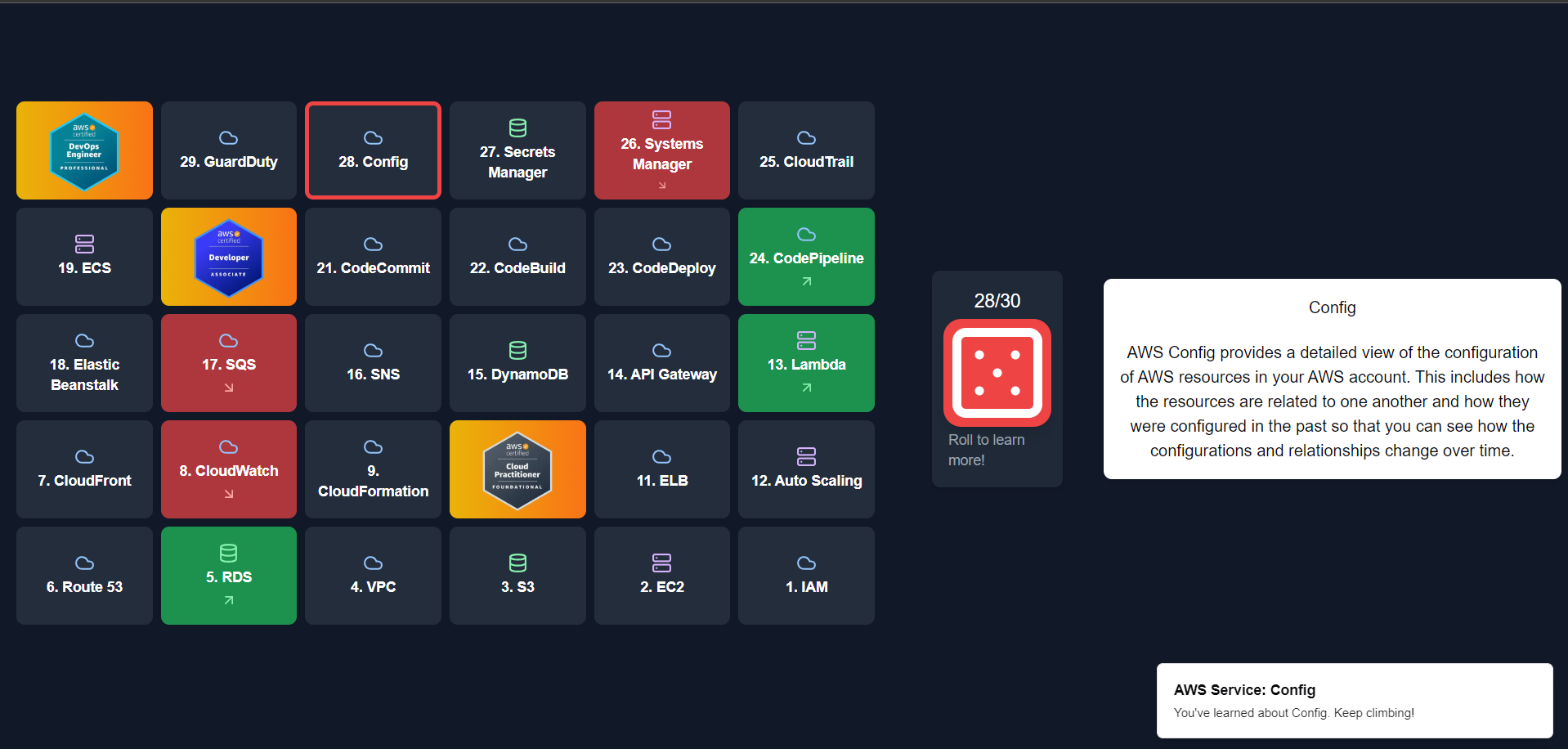Click the down arrow on Systems Manager tile
The width and height of the screenshot is (1568, 749).
click(x=662, y=185)
